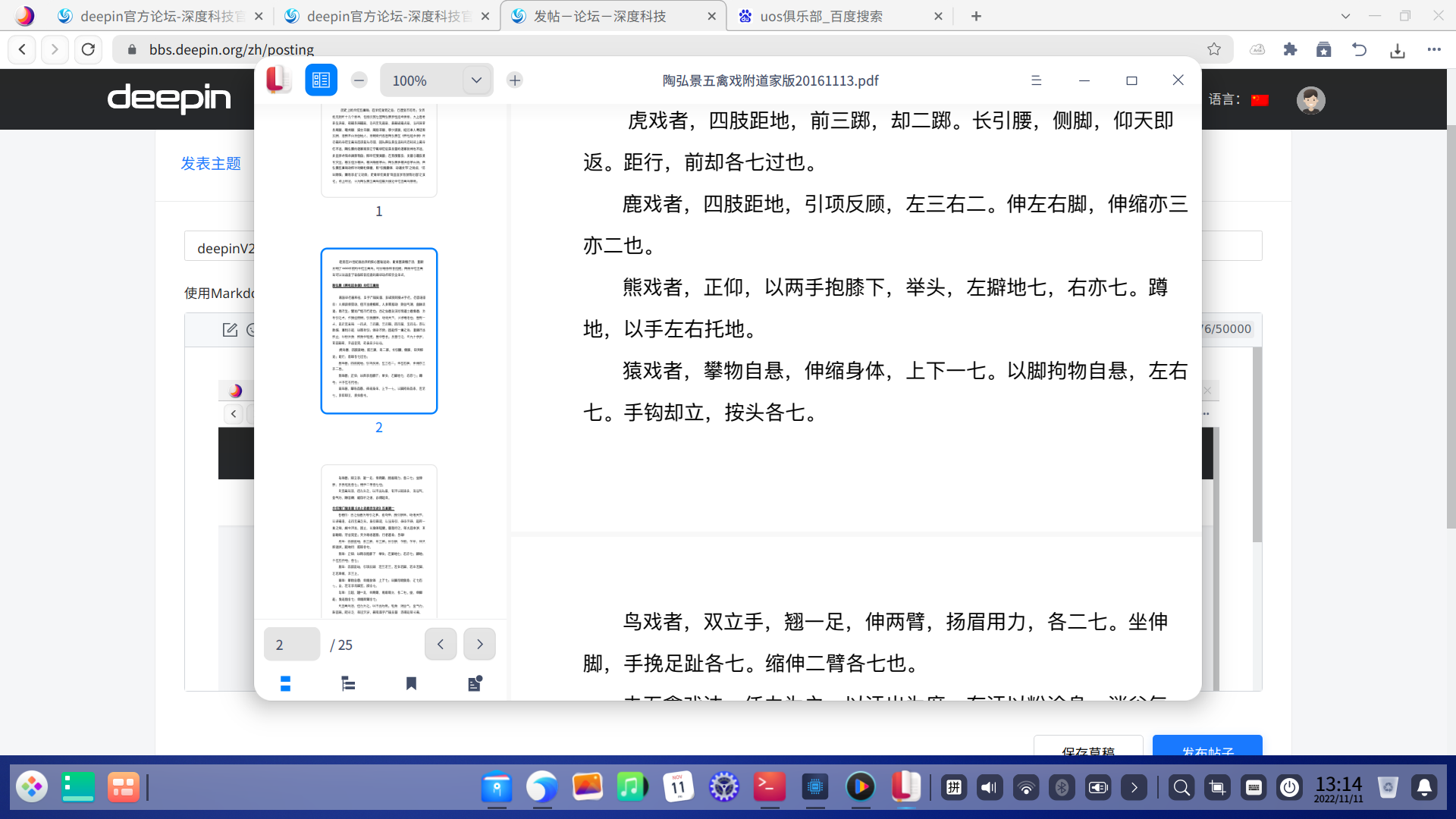
Task: Open the language flag selector
Action: click(x=1260, y=99)
